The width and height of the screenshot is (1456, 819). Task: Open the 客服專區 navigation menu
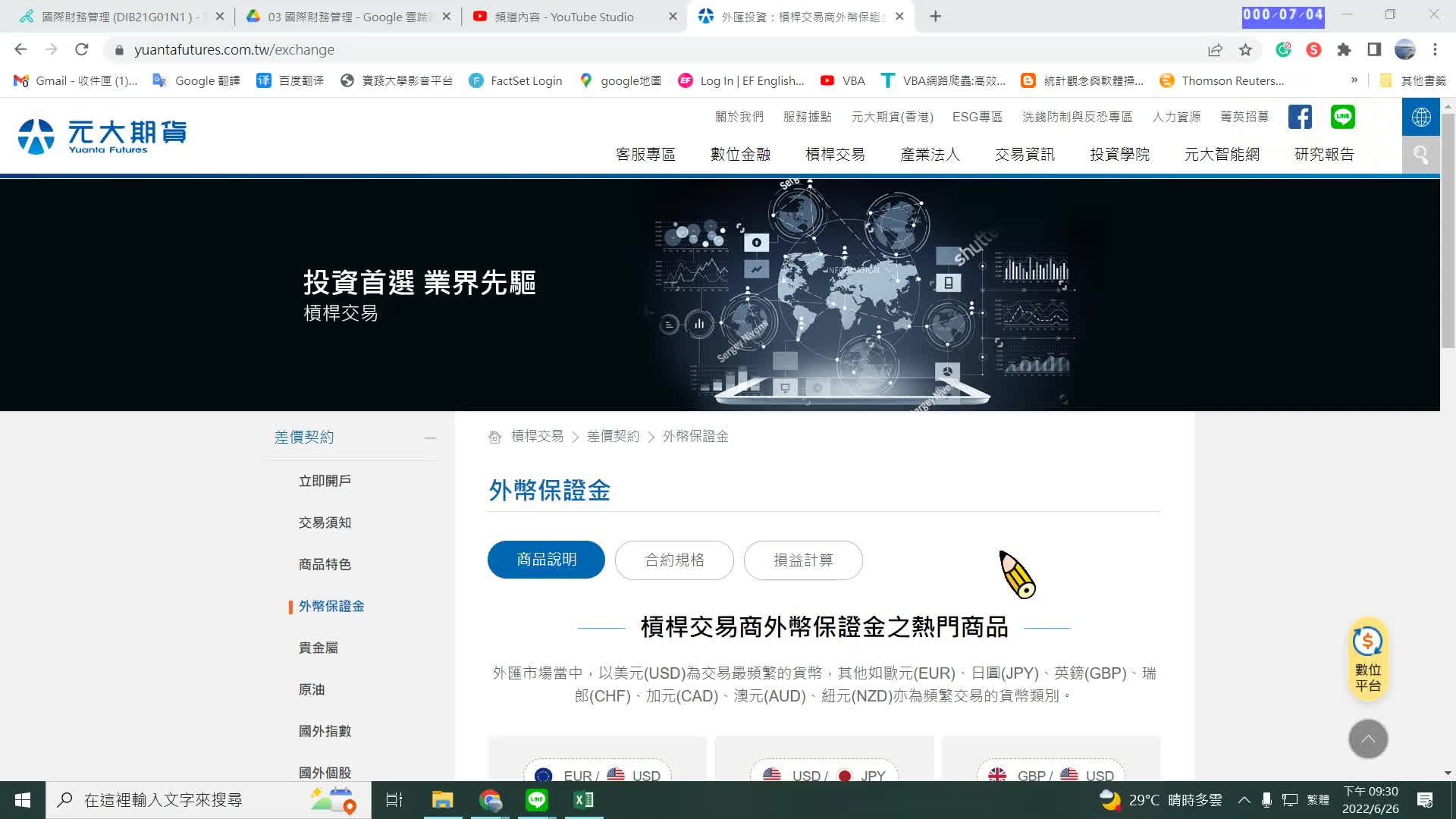tap(645, 155)
